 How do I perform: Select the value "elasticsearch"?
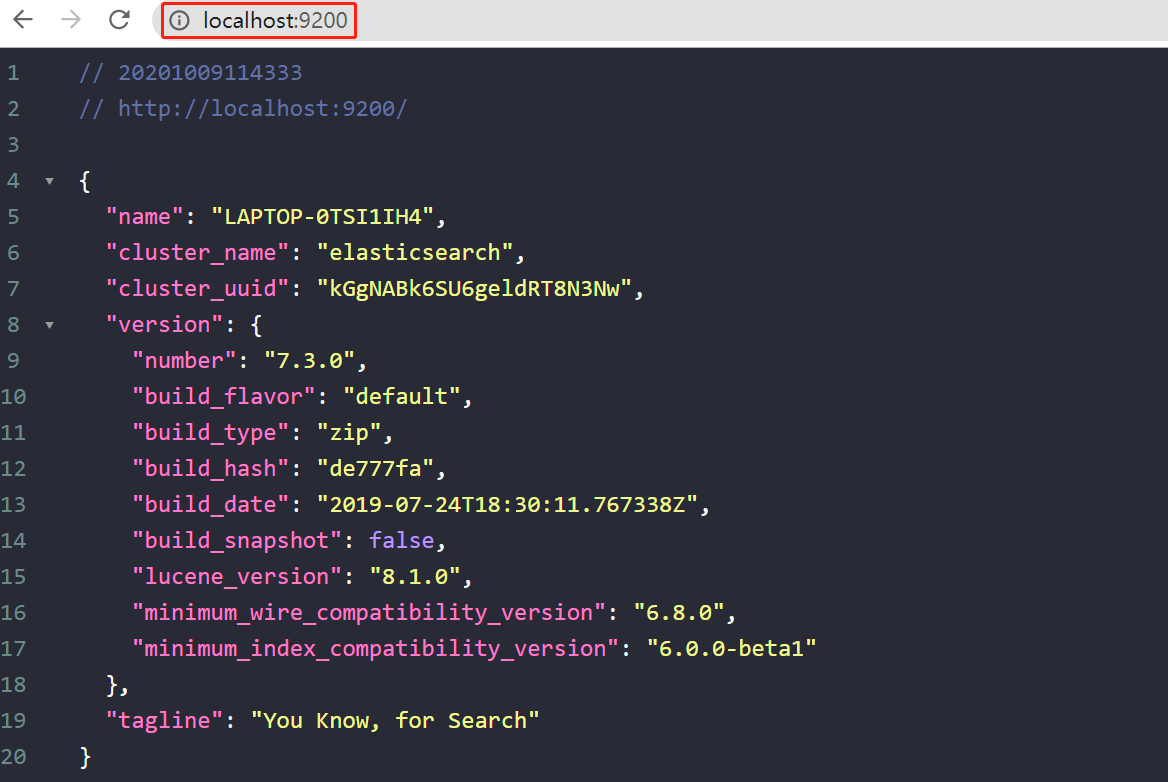click(415, 252)
